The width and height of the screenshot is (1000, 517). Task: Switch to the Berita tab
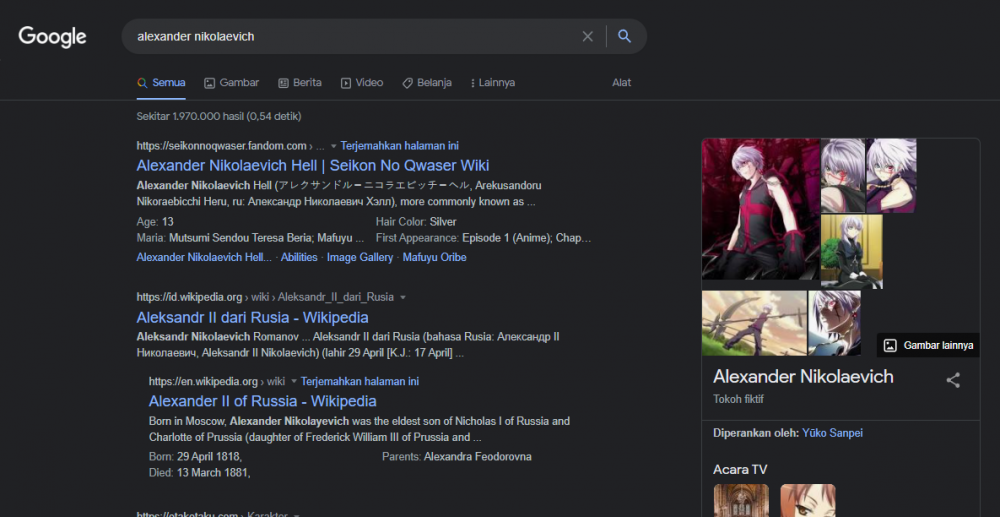(x=300, y=83)
